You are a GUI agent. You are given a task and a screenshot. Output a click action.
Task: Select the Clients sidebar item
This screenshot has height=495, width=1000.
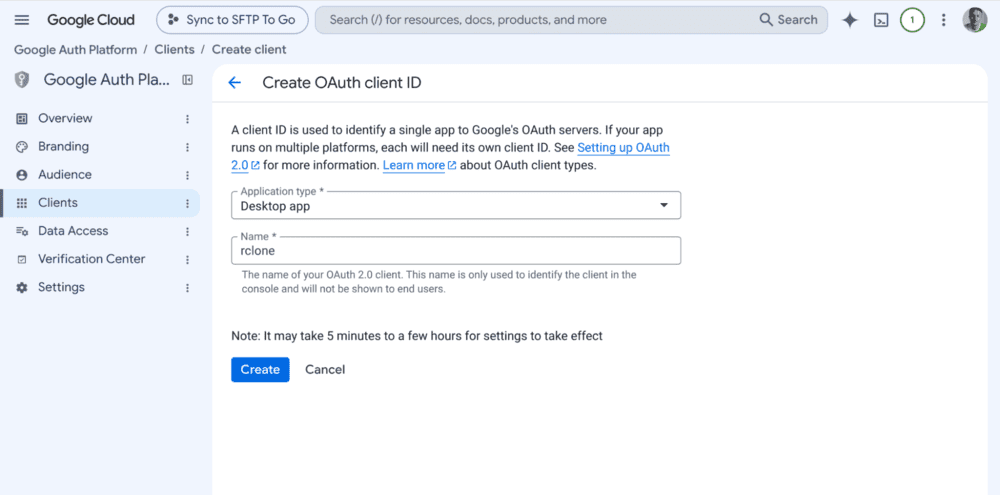(x=99, y=203)
